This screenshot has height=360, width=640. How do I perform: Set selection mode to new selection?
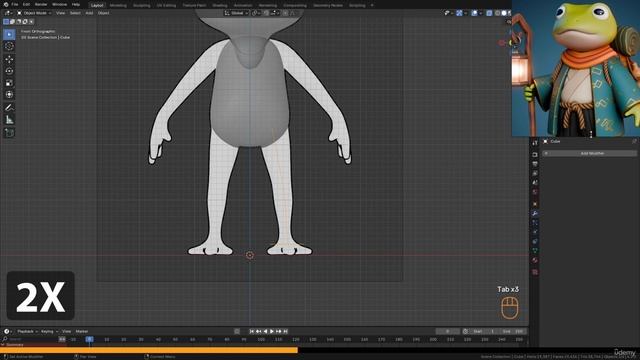[6, 22]
